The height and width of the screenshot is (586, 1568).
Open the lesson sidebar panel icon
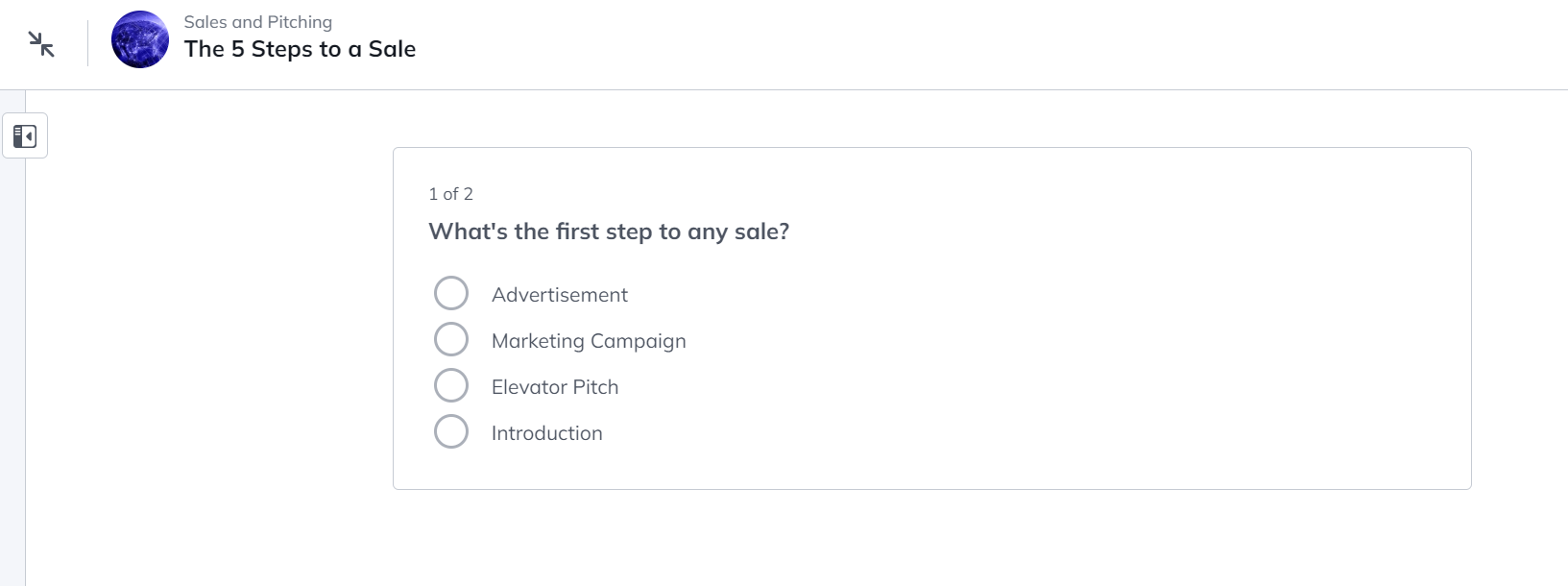tap(25, 136)
